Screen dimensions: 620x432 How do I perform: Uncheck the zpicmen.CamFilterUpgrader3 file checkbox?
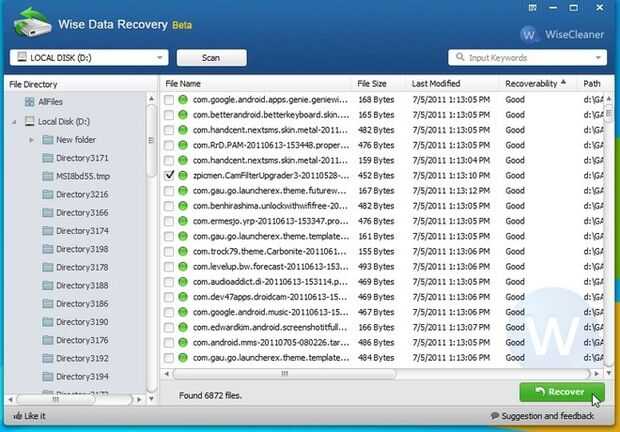click(x=169, y=175)
